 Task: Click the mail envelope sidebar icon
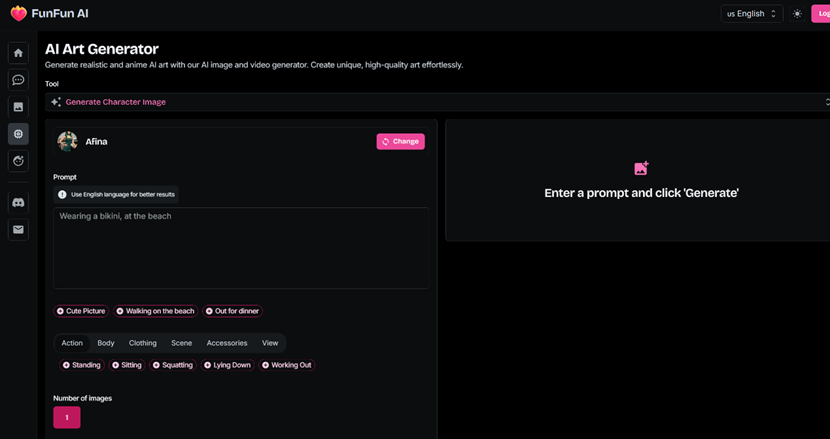[x=18, y=230]
